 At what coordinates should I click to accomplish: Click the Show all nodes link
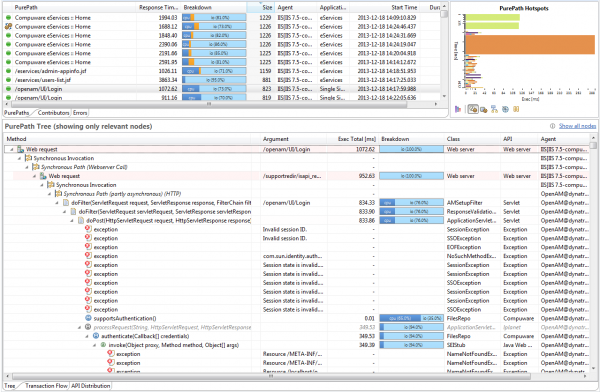[x=577, y=126]
